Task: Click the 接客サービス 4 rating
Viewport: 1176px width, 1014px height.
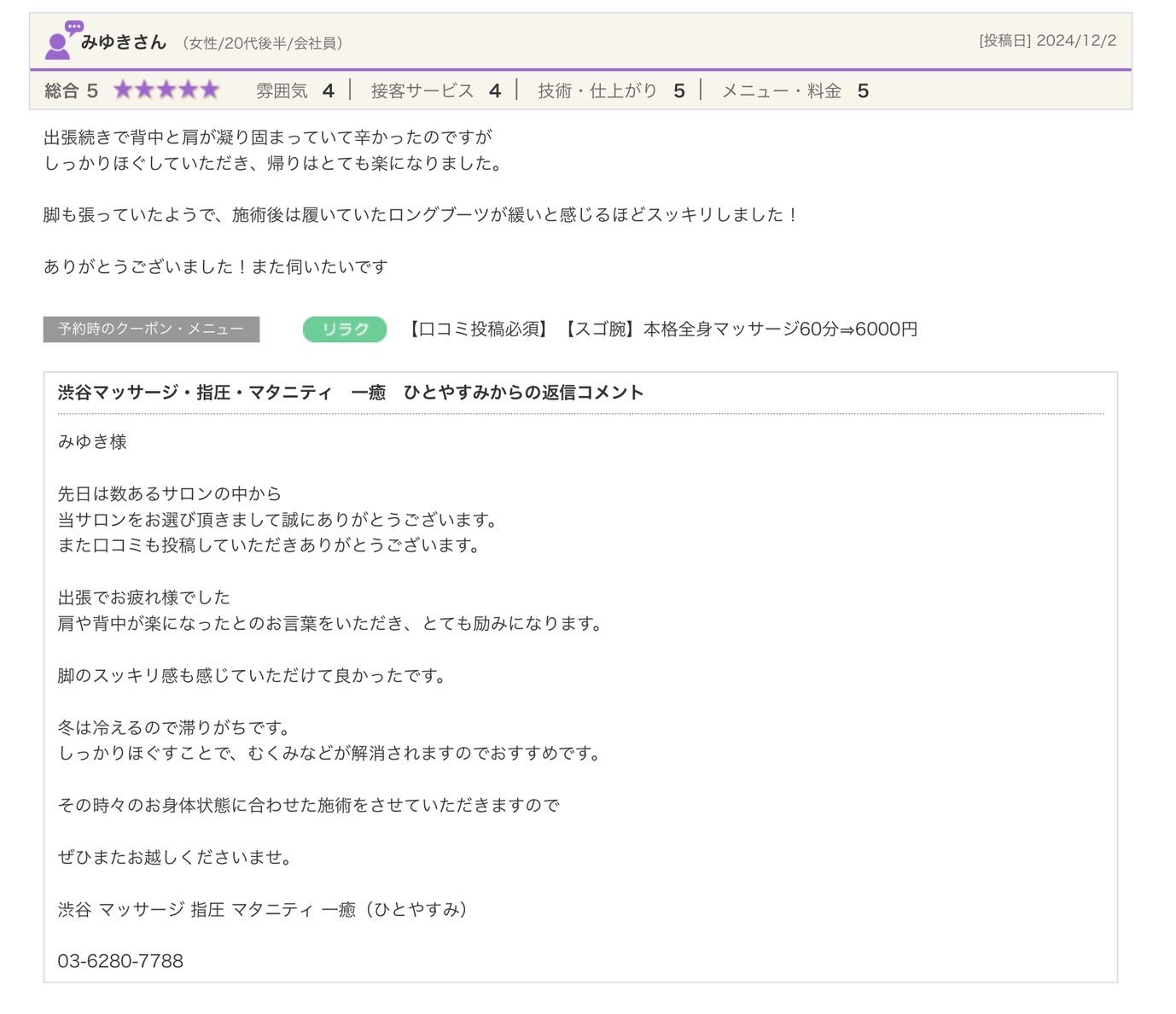Action: click(435, 90)
